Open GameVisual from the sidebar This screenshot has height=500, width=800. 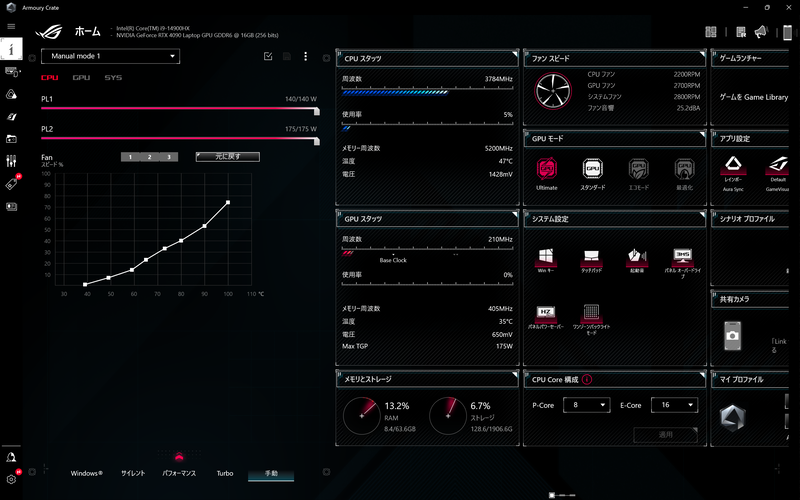tap(11, 117)
